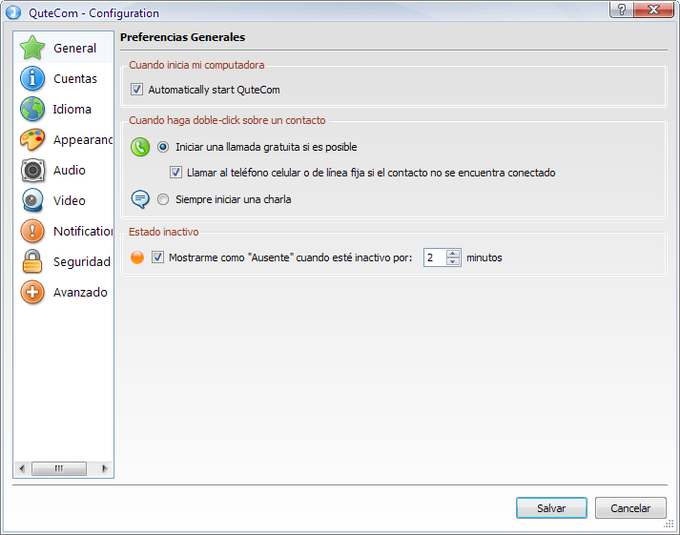Click the webcam Video icon
This screenshot has height=535, width=680.
32,200
